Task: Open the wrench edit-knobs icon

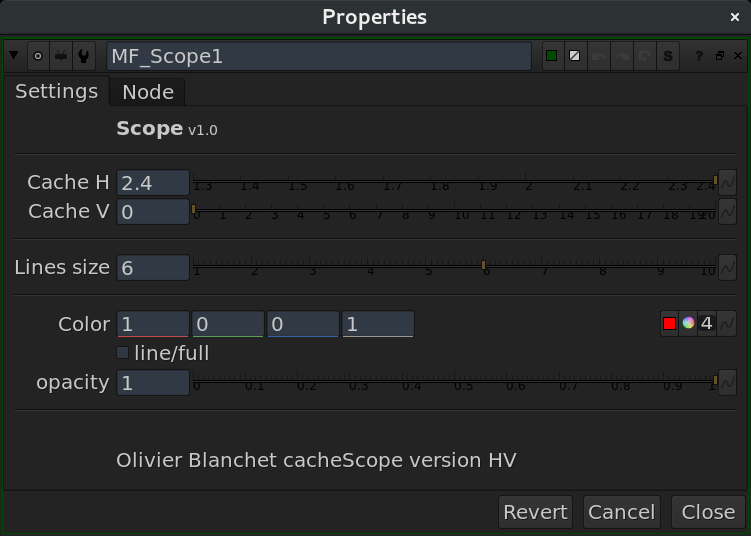Action: pos(83,56)
